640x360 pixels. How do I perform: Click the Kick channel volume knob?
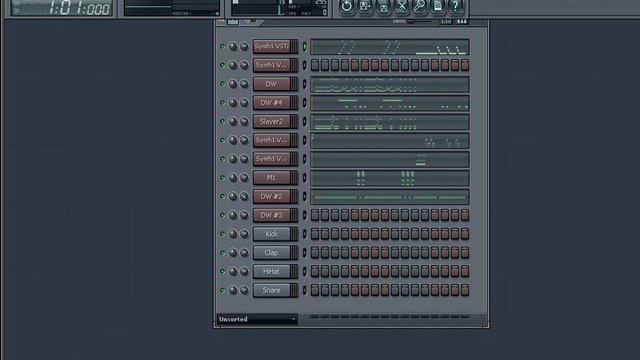(244, 234)
